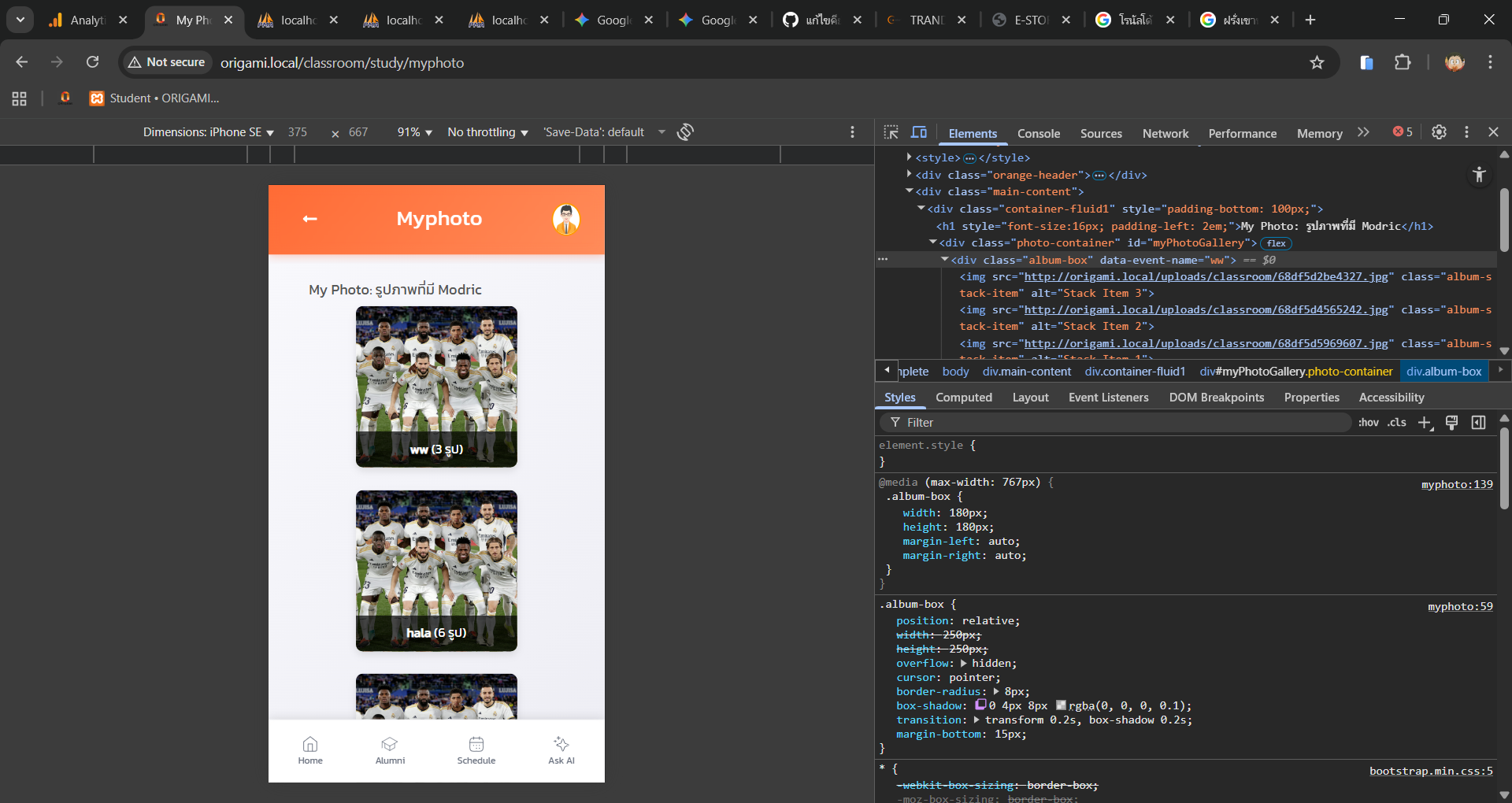Click the styles Filter input field

click(x=1118, y=423)
